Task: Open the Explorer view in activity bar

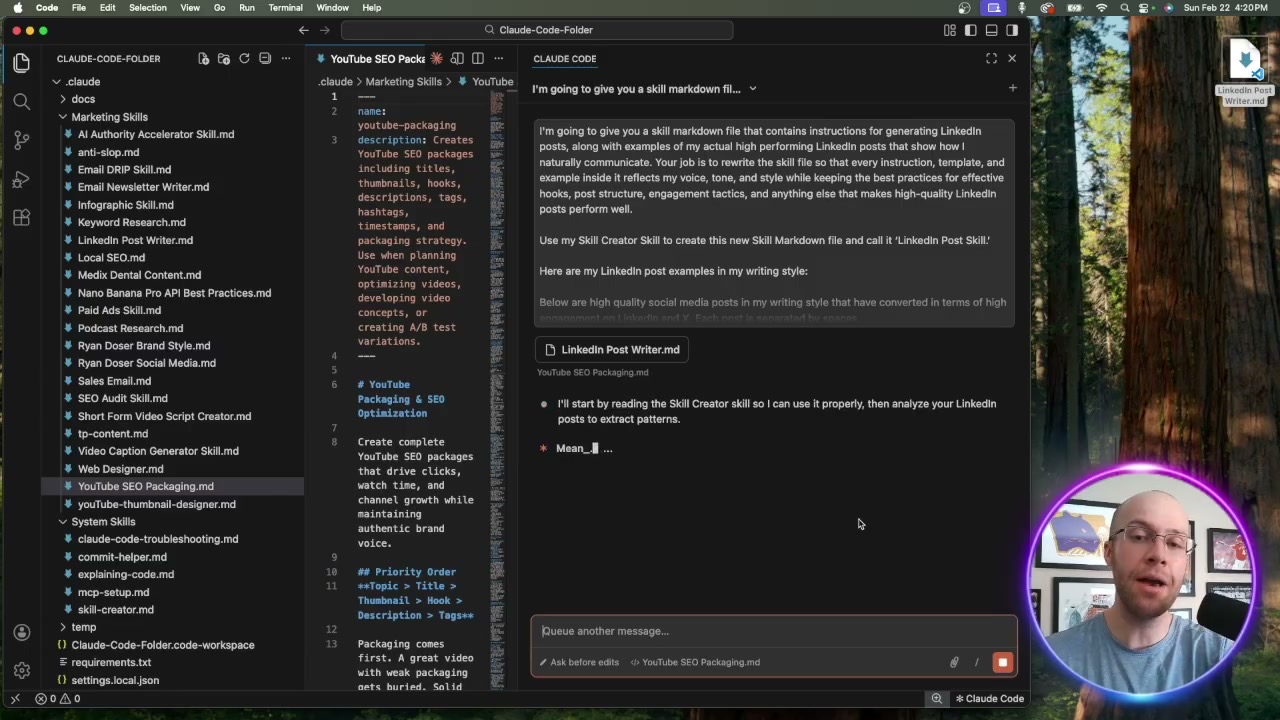Action: [x=21, y=63]
